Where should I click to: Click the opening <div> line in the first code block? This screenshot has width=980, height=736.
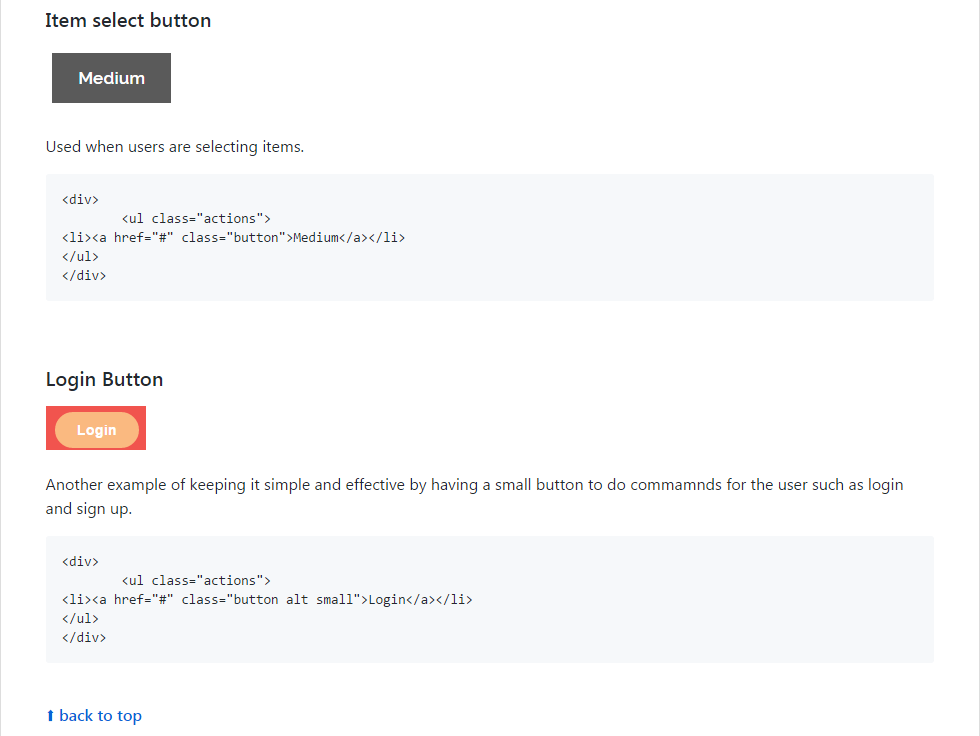[80, 200]
